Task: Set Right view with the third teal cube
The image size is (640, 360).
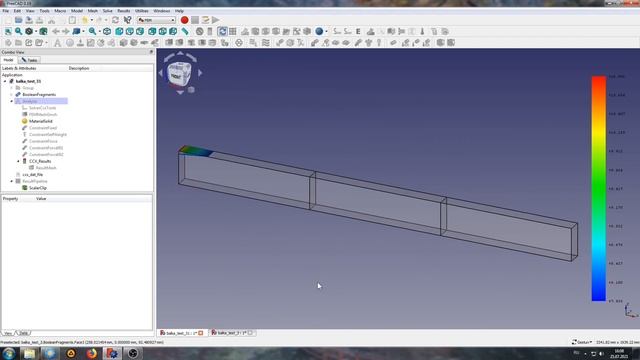Action: pos(140,31)
